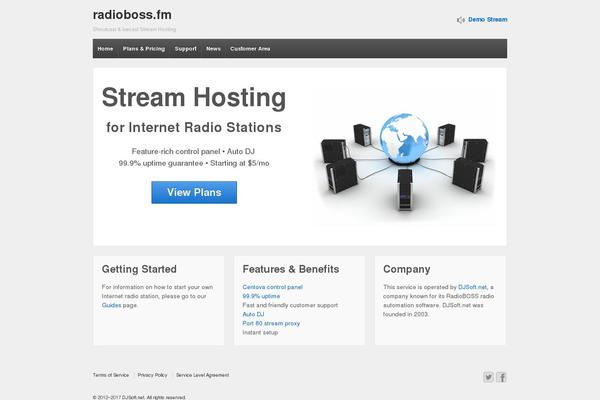Image resolution: width=600 pixels, height=400 pixels.
Task: Open Customer Area menu item
Action: coord(250,49)
